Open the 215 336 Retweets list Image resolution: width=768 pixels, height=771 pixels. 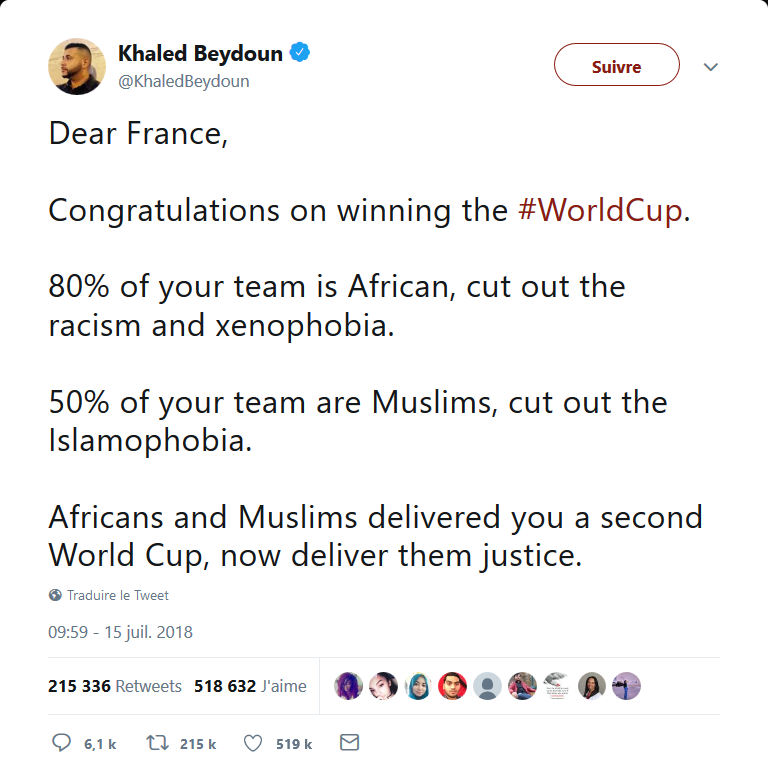[x=115, y=686]
